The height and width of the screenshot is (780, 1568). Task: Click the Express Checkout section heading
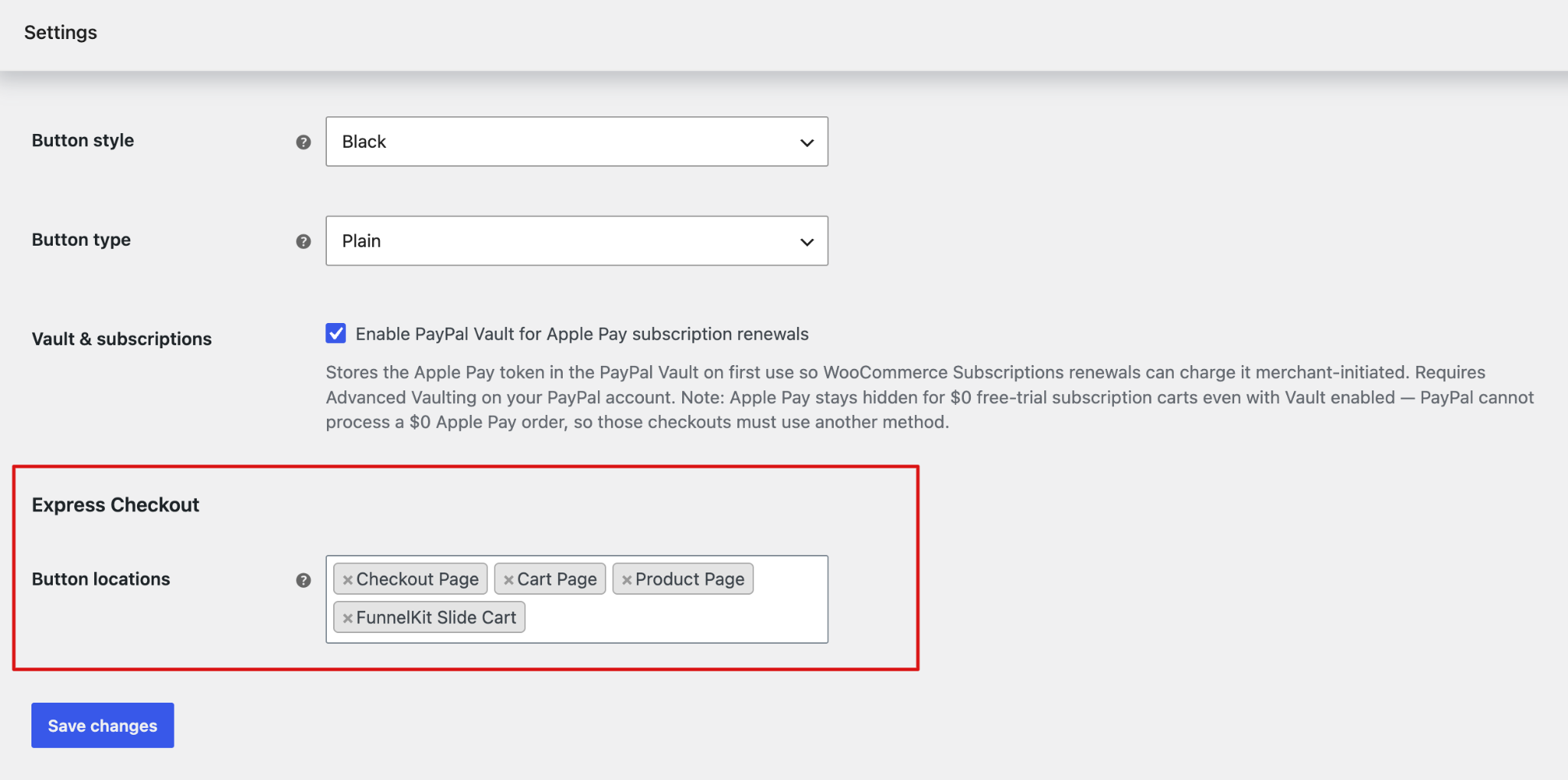tap(116, 505)
